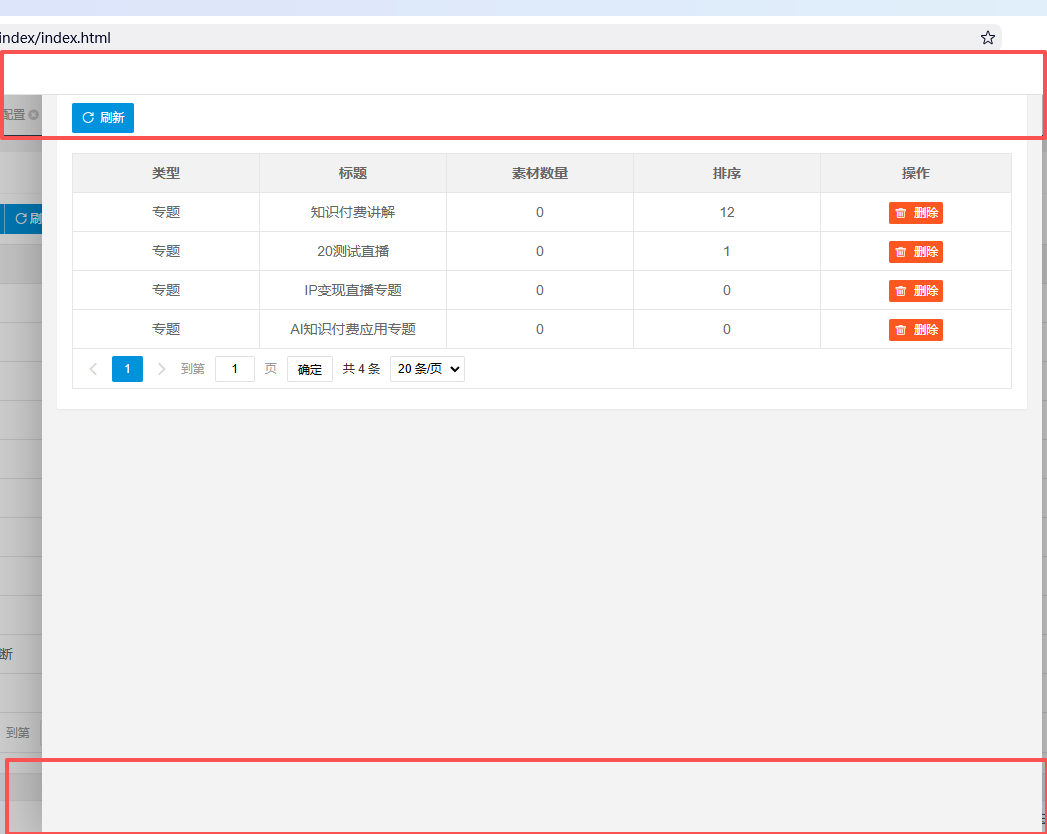
Task: Delete the AI知识付费应用专题 entry
Action: (915, 330)
